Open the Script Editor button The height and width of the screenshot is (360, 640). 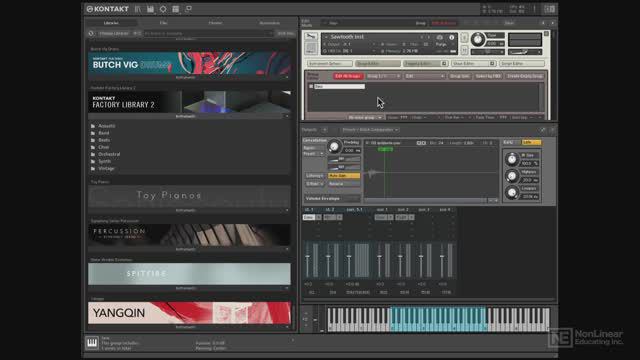pos(522,64)
